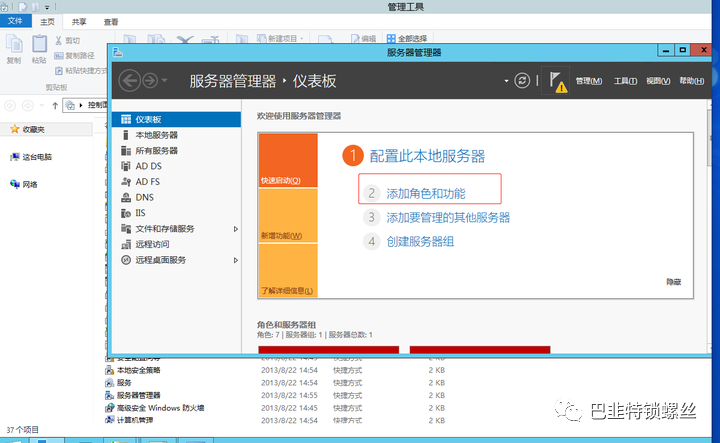Viewport: 720px width, 443px height.
Task: Select the 快速启动(Q) tile
Action: 288,160
